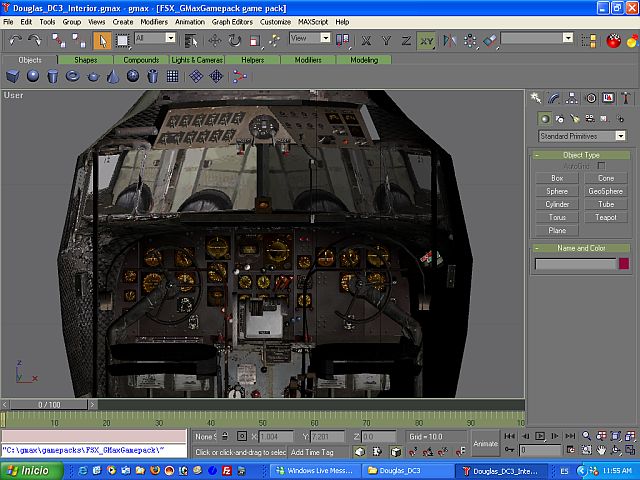Viewport: 640px width, 480px height.
Task: Toggle the XY plane axis constraint
Action: click(426, 40)
